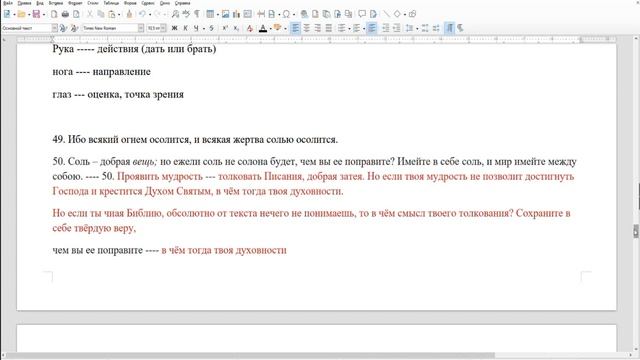Click the line 'нога ---- направление'

click(101, 71)
